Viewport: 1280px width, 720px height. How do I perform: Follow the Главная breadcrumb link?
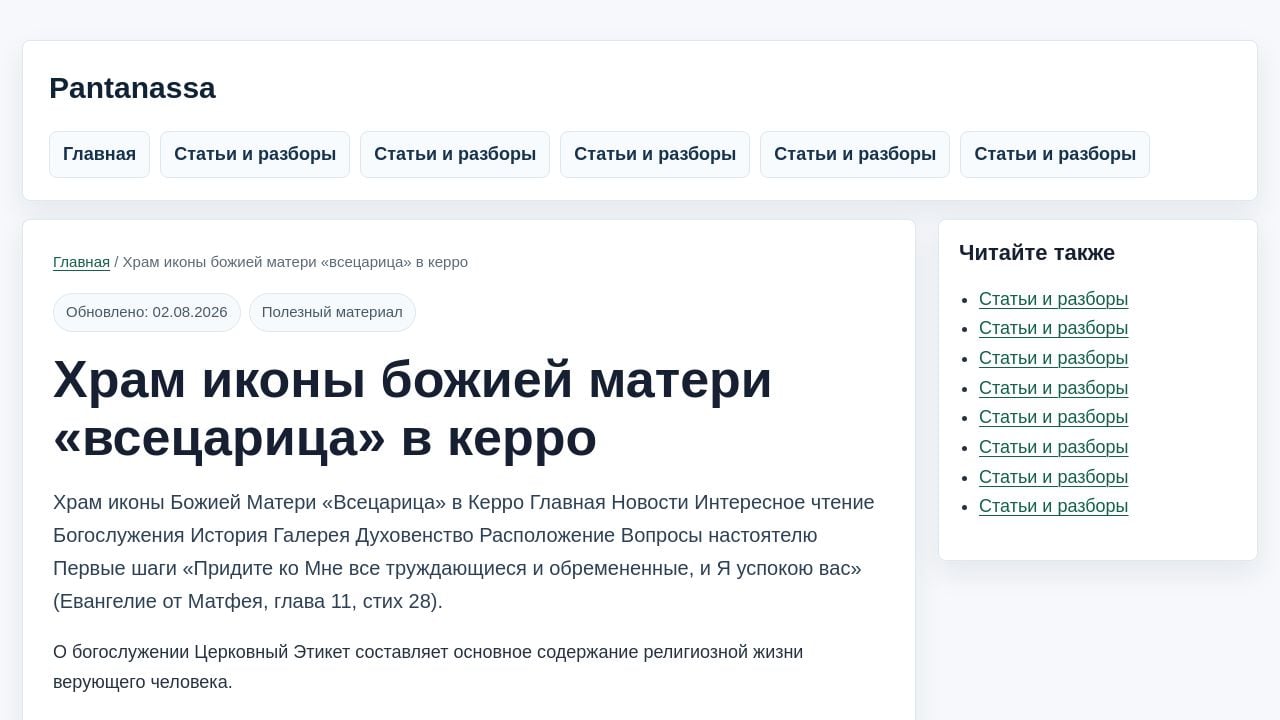pos(81,262)
